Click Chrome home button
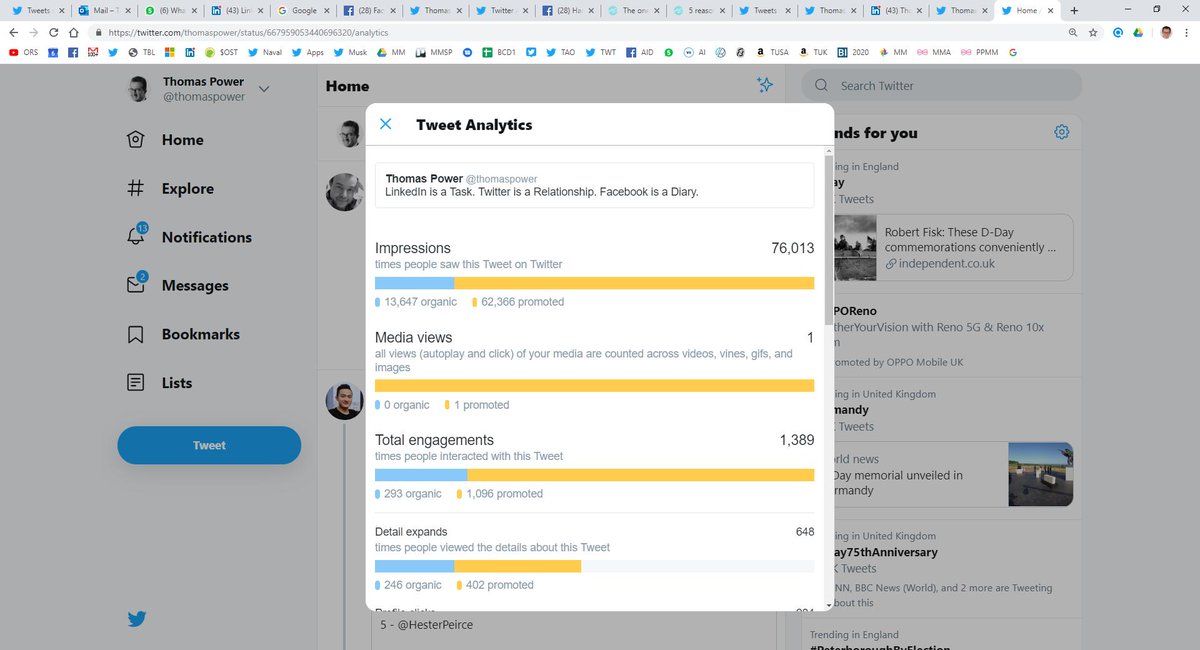Screen dimensions: 1200x650 coord(73,32)
